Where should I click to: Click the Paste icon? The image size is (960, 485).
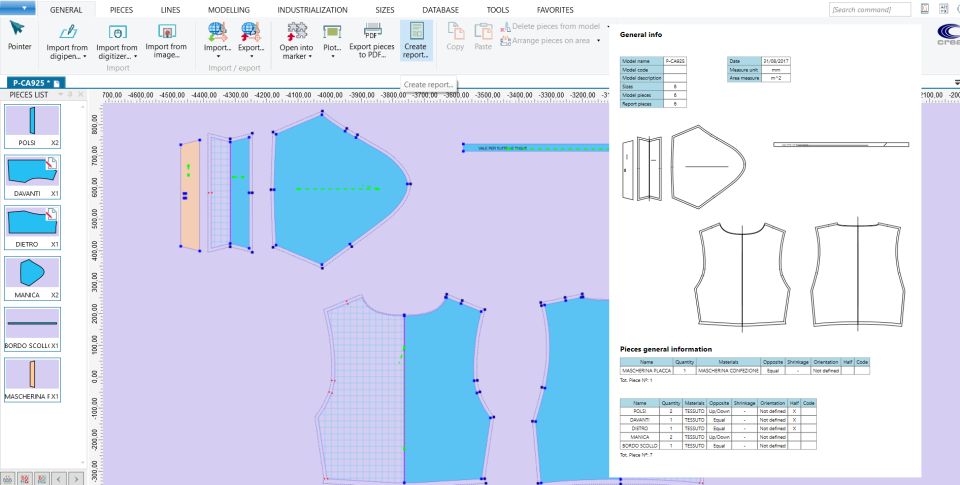pos(483,31)
